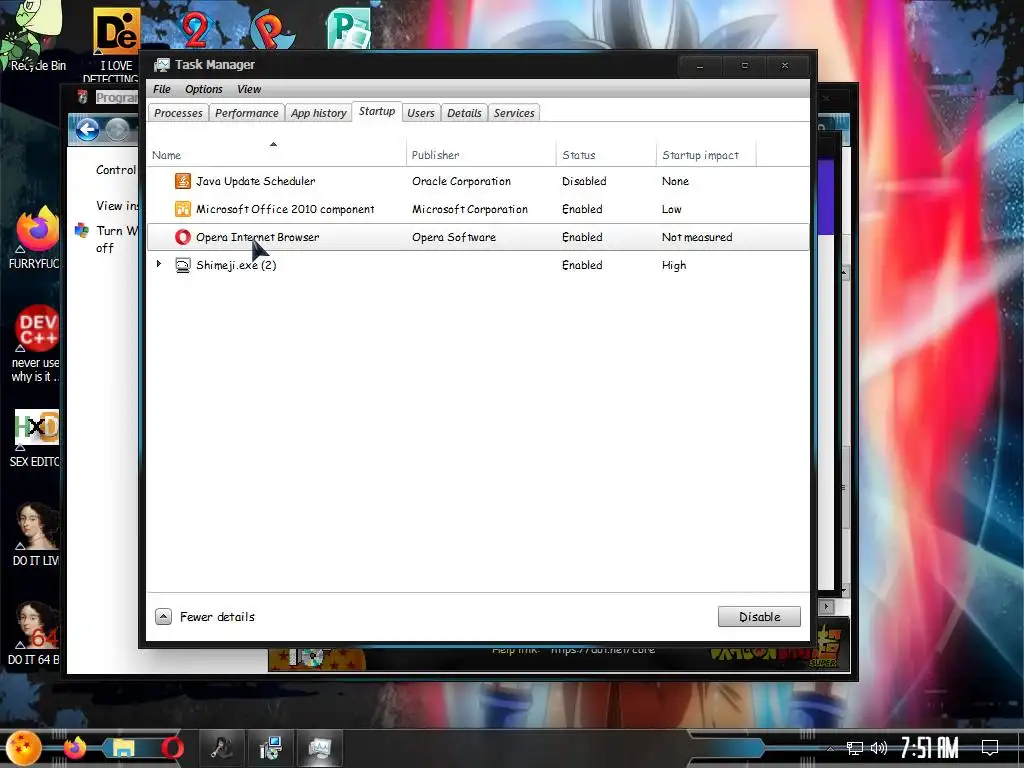Open the notification center icon
Image resolution: width=1024 pixels, height=768 pixels.
coord(990,748)
